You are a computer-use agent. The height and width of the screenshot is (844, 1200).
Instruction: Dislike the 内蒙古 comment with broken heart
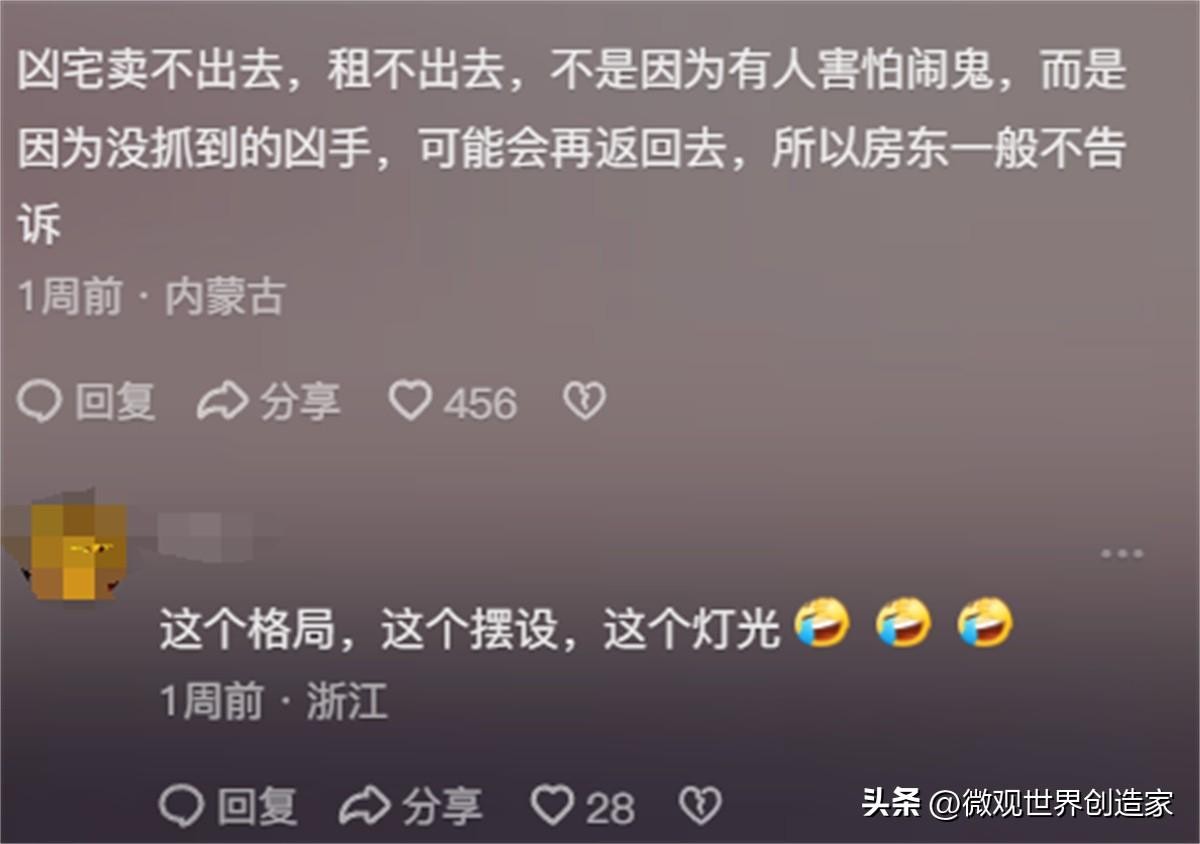585,403
